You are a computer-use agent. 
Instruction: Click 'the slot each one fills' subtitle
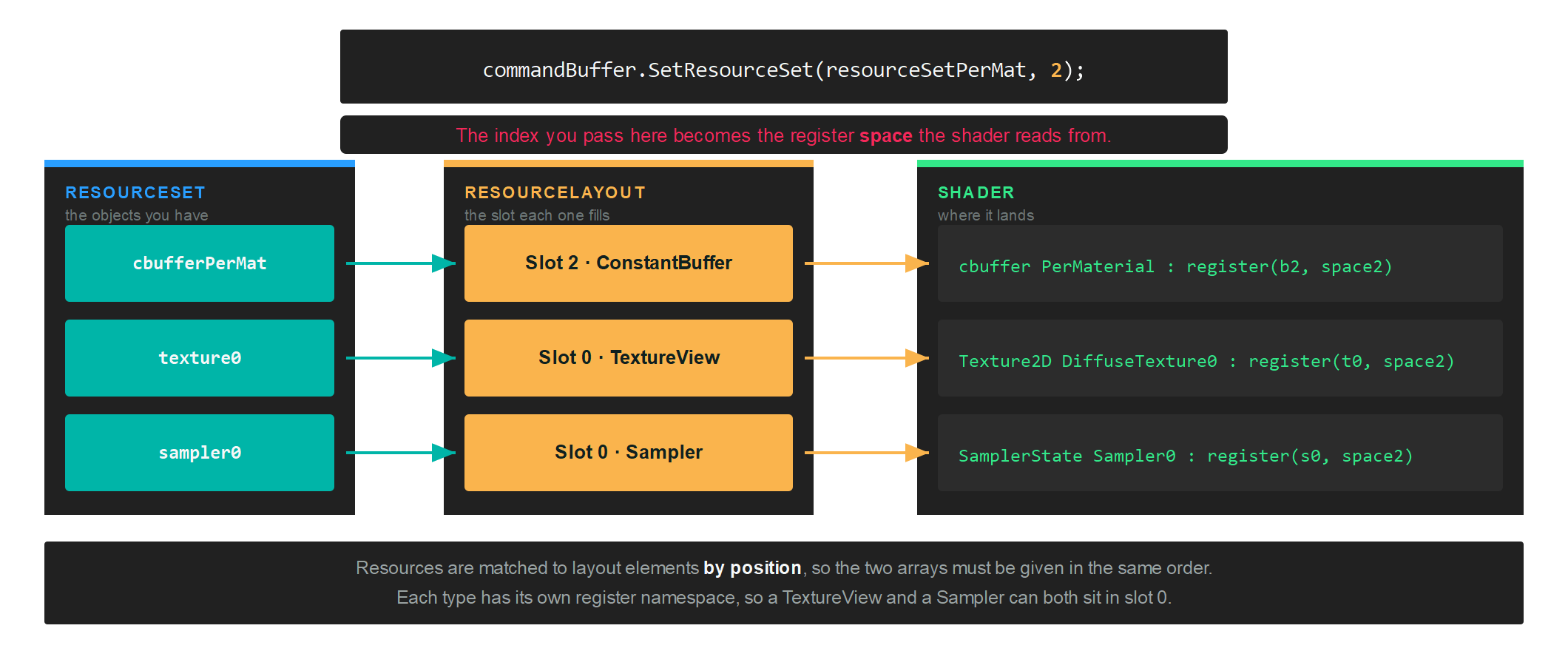pyautogui.click(x=537, y=215)
